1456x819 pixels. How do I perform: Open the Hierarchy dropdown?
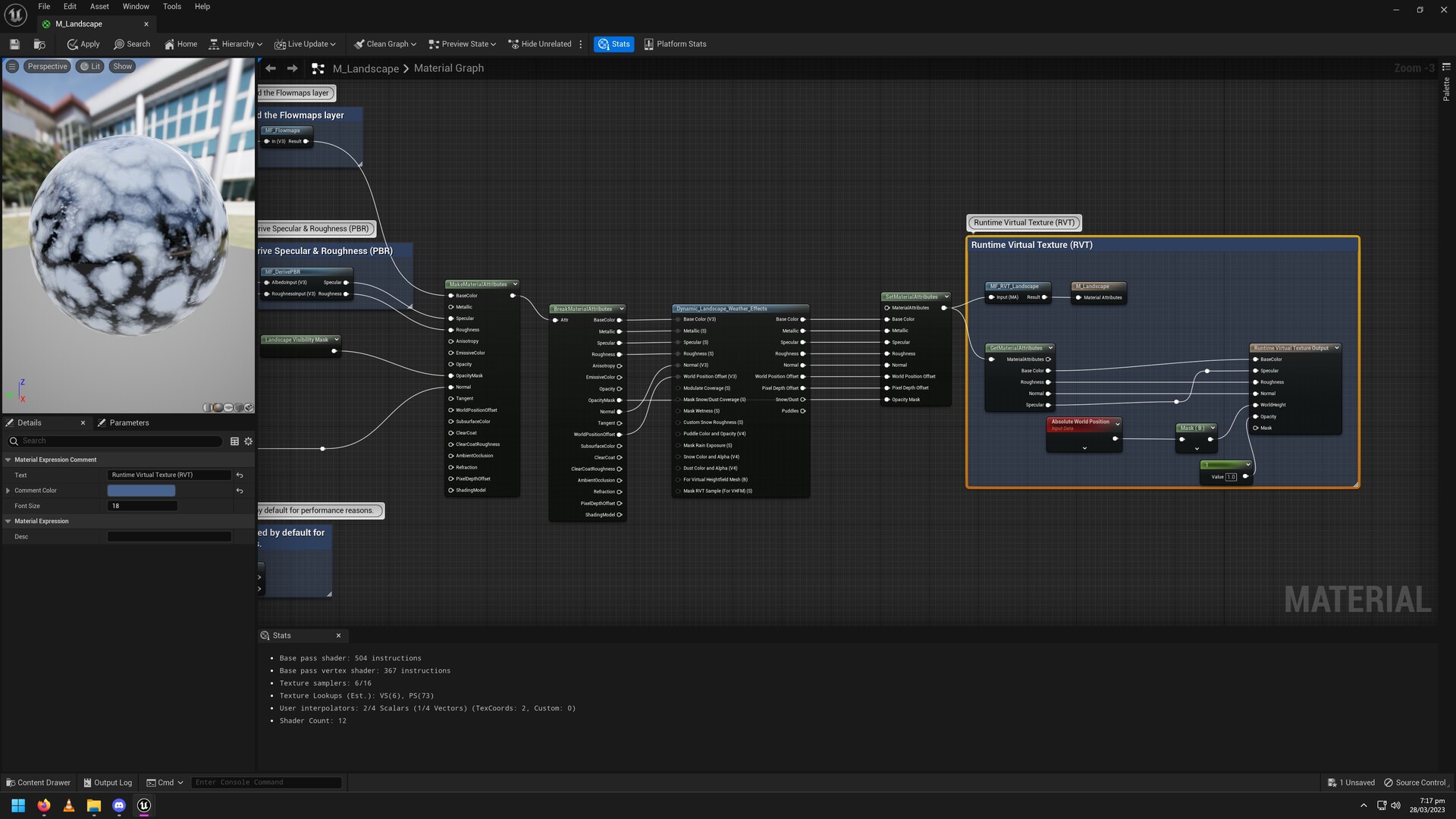point(235,44)
